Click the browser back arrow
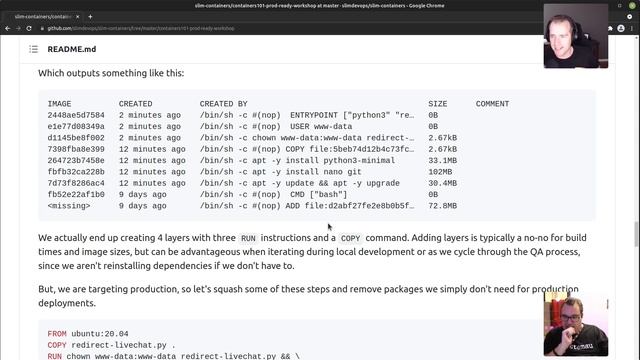 point(7,29)
